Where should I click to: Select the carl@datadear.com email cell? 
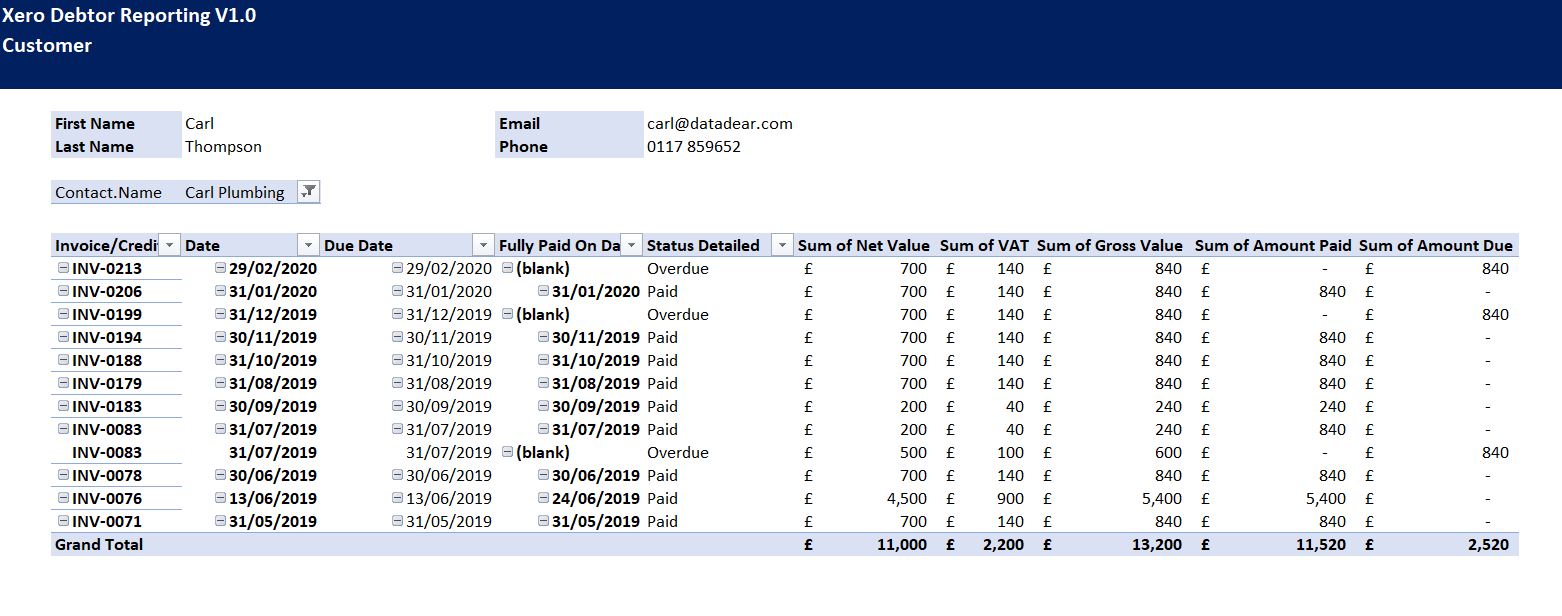coord(719,124)
